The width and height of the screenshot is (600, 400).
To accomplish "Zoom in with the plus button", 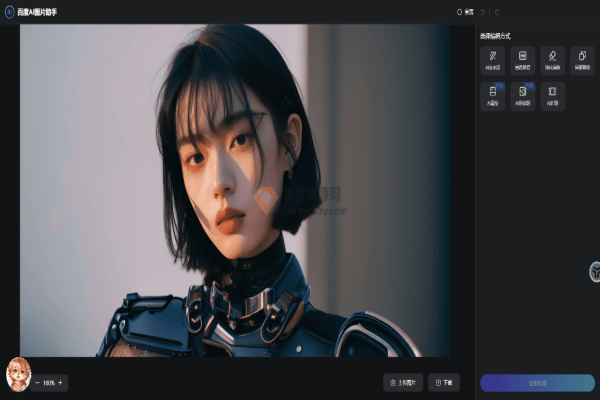I will 60,383.
